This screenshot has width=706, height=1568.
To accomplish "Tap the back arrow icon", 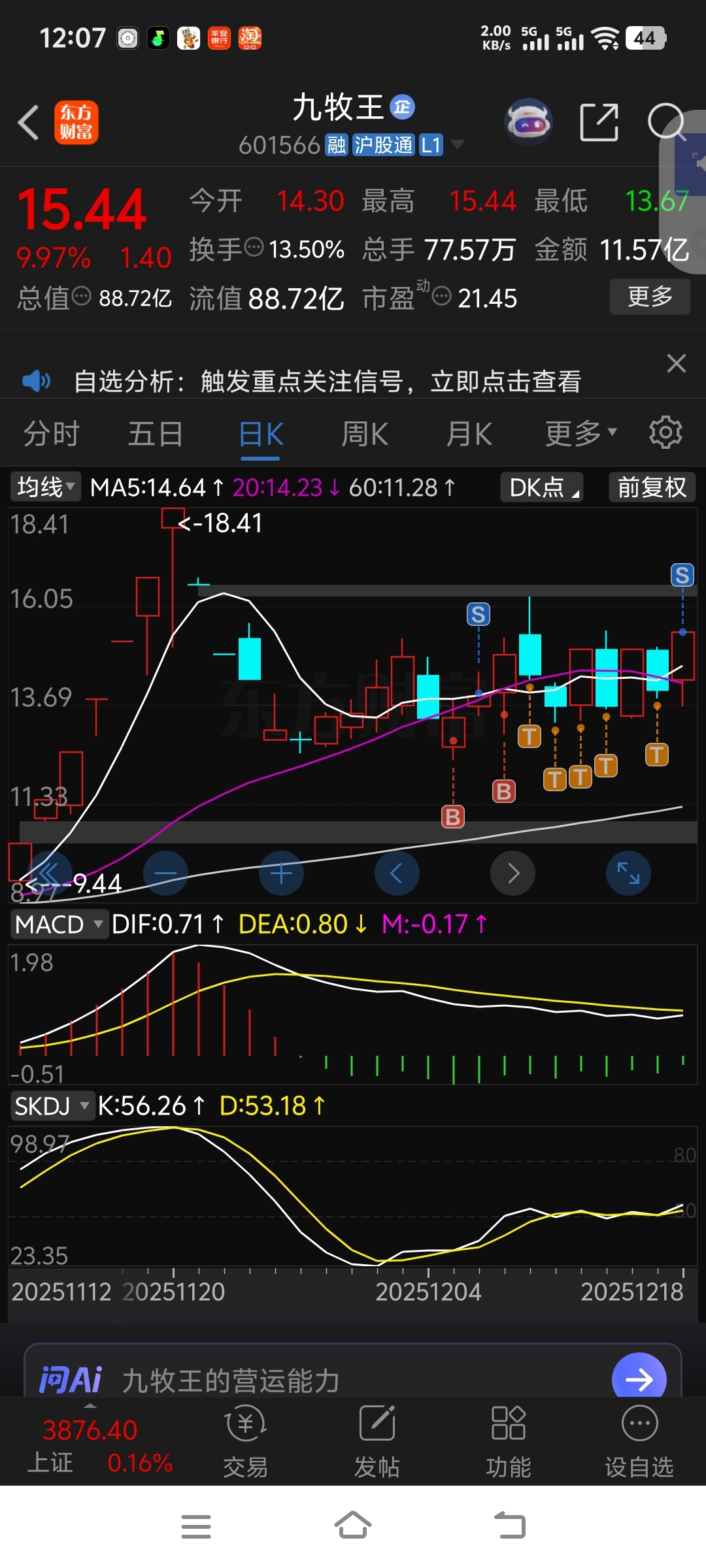I will click(x=29, y=122).
